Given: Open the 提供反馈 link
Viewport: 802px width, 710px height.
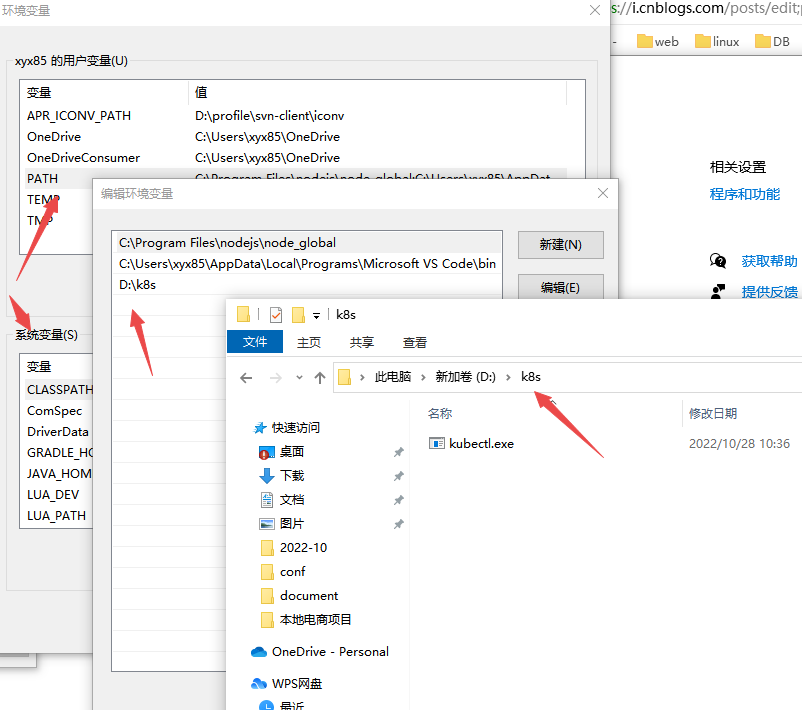Looking at the screenshot, I should (769, 292).
